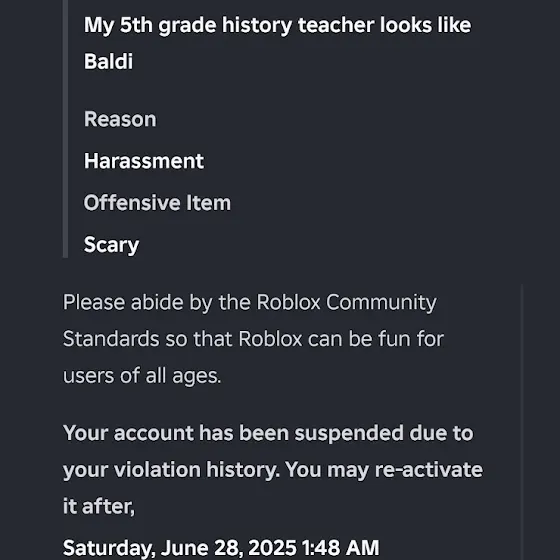Click the thin vertical scrollbar line at right
560x560 pixels.
(522, 421)
